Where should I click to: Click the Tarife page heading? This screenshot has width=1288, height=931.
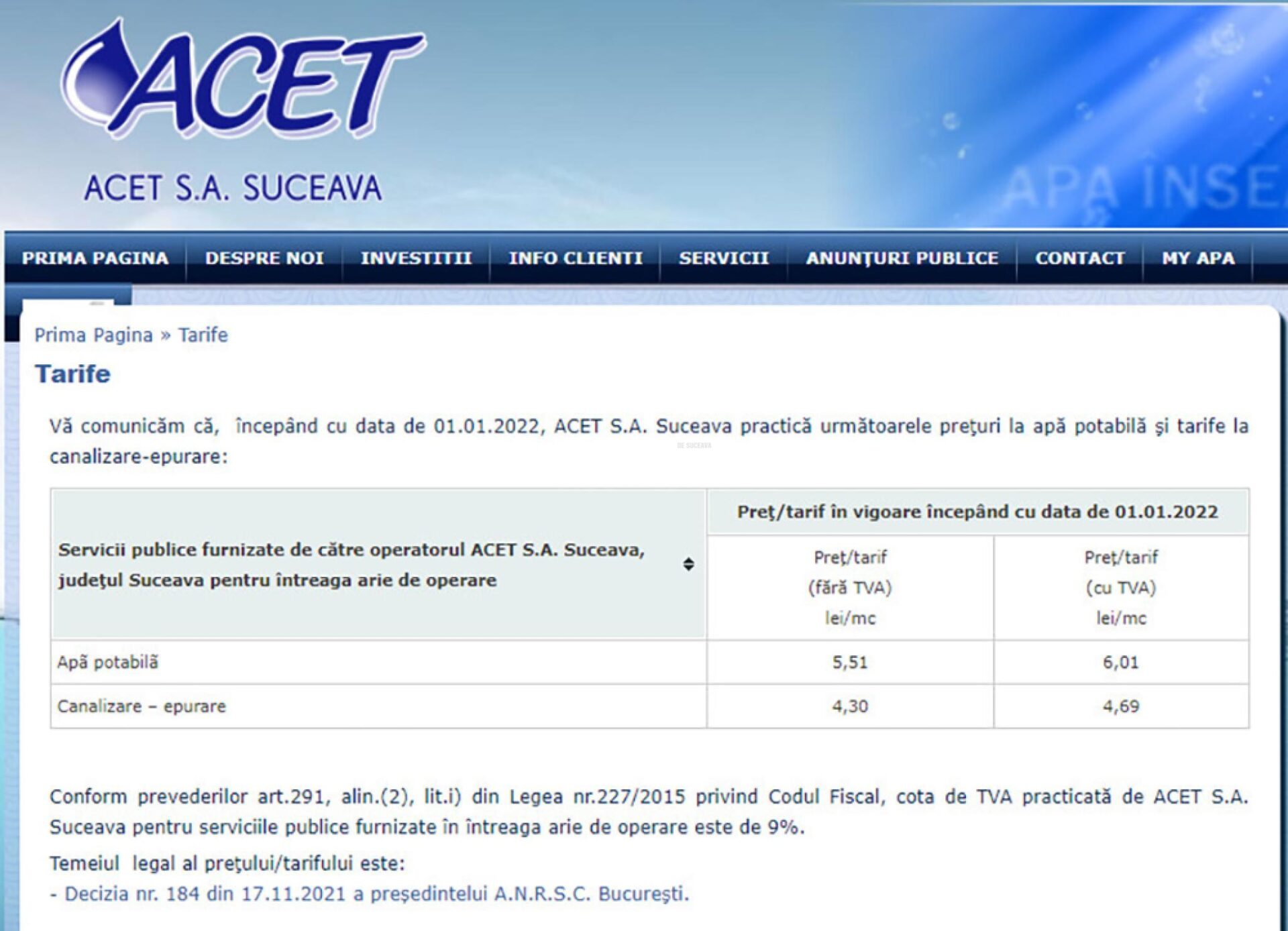(x=72, y=374)
